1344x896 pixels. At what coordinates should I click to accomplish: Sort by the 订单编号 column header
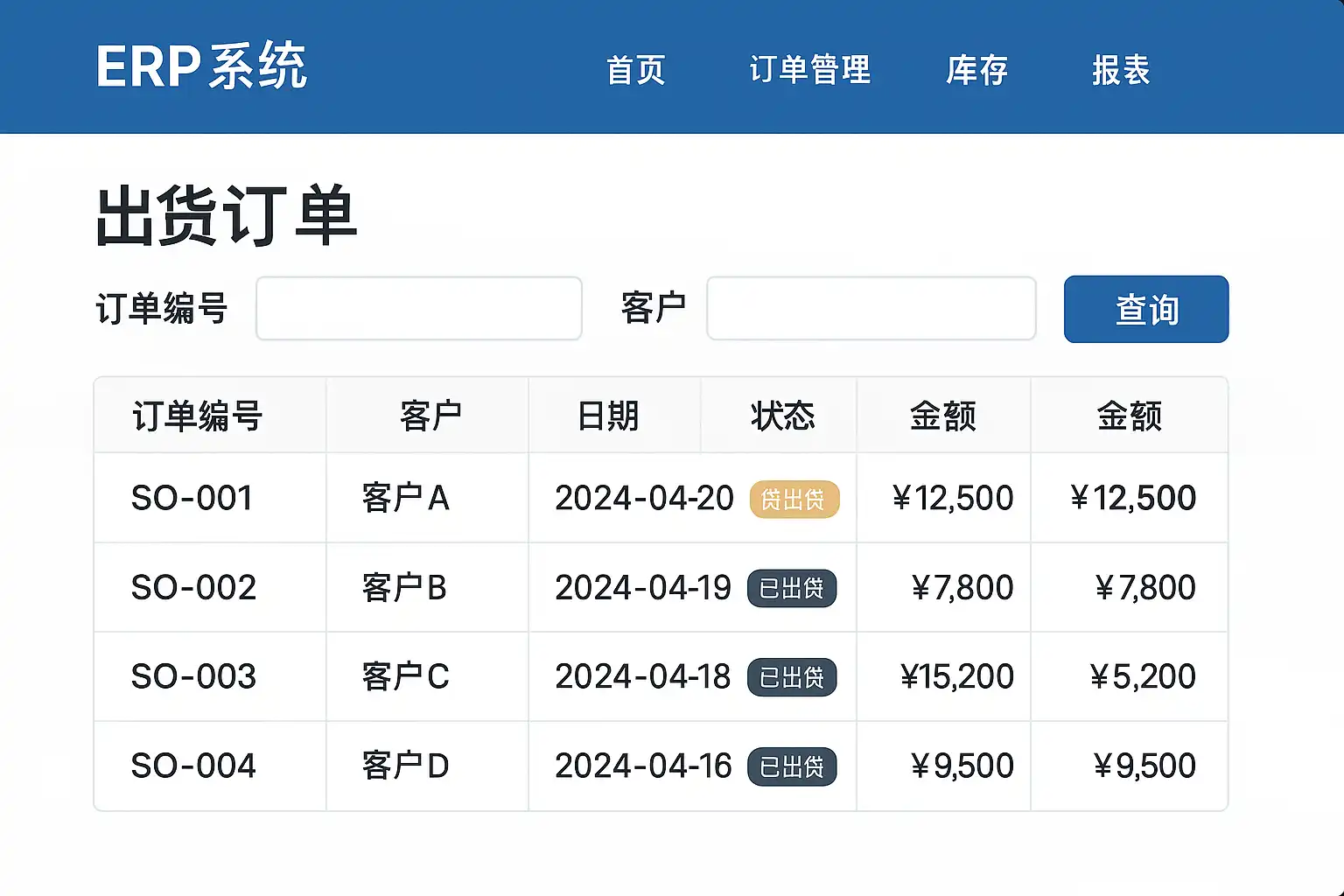[x=197, y=416]
